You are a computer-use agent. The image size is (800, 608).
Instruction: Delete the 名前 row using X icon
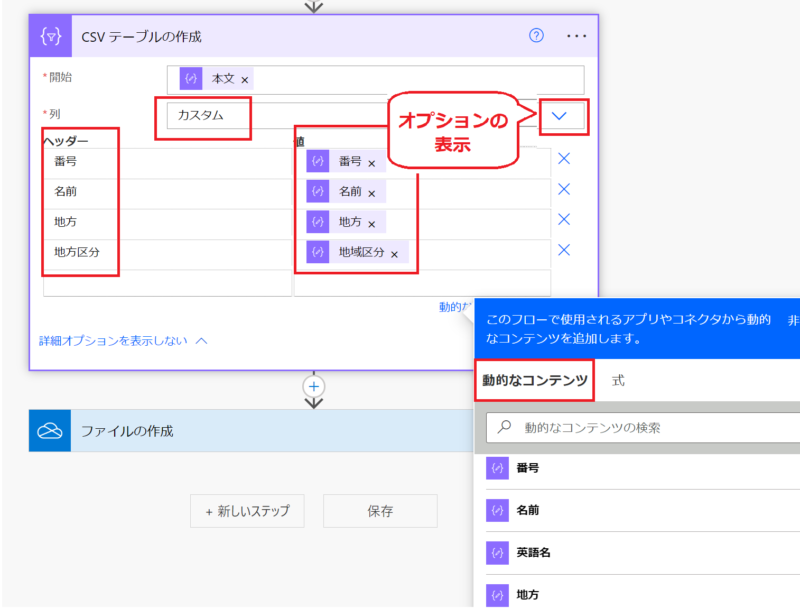click(564, 190)
